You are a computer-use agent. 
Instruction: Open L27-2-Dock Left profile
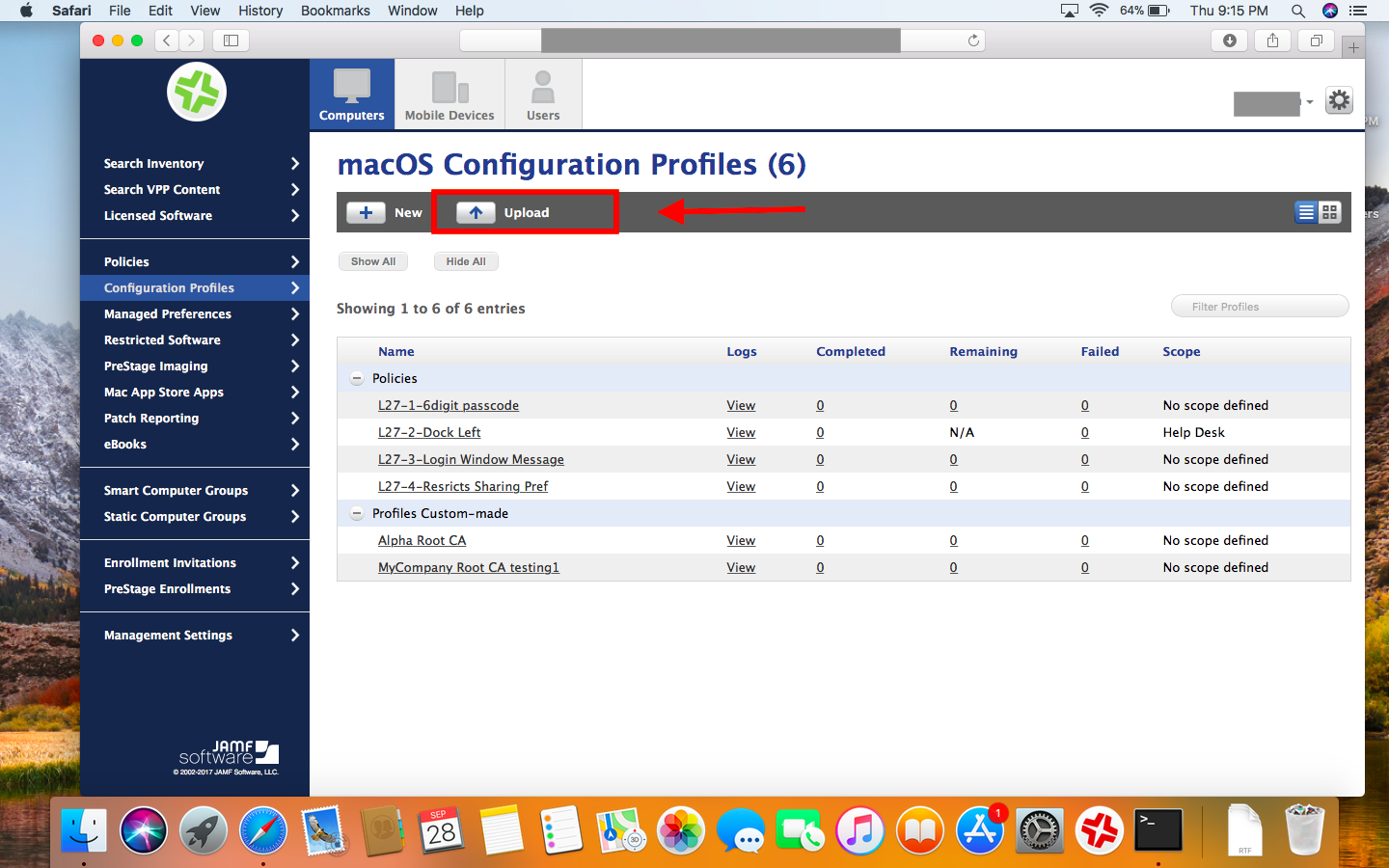pos(429,433)
